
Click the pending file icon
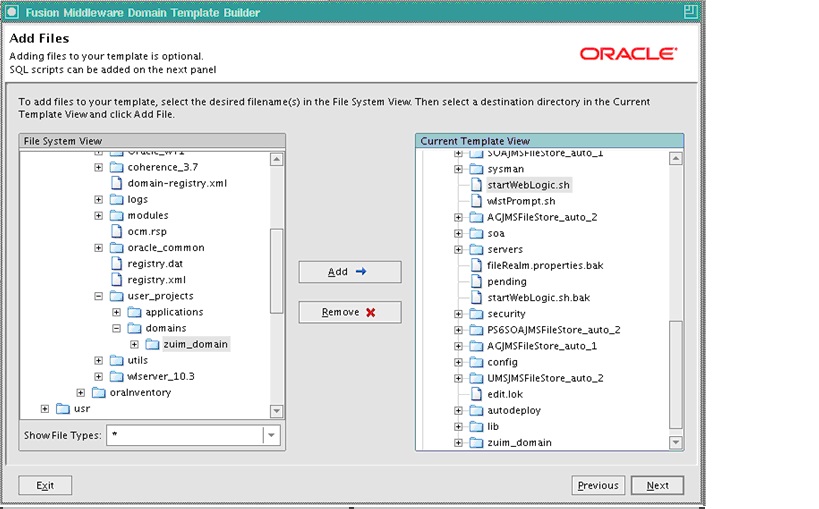pyautogui.click(x=476, y=282)
